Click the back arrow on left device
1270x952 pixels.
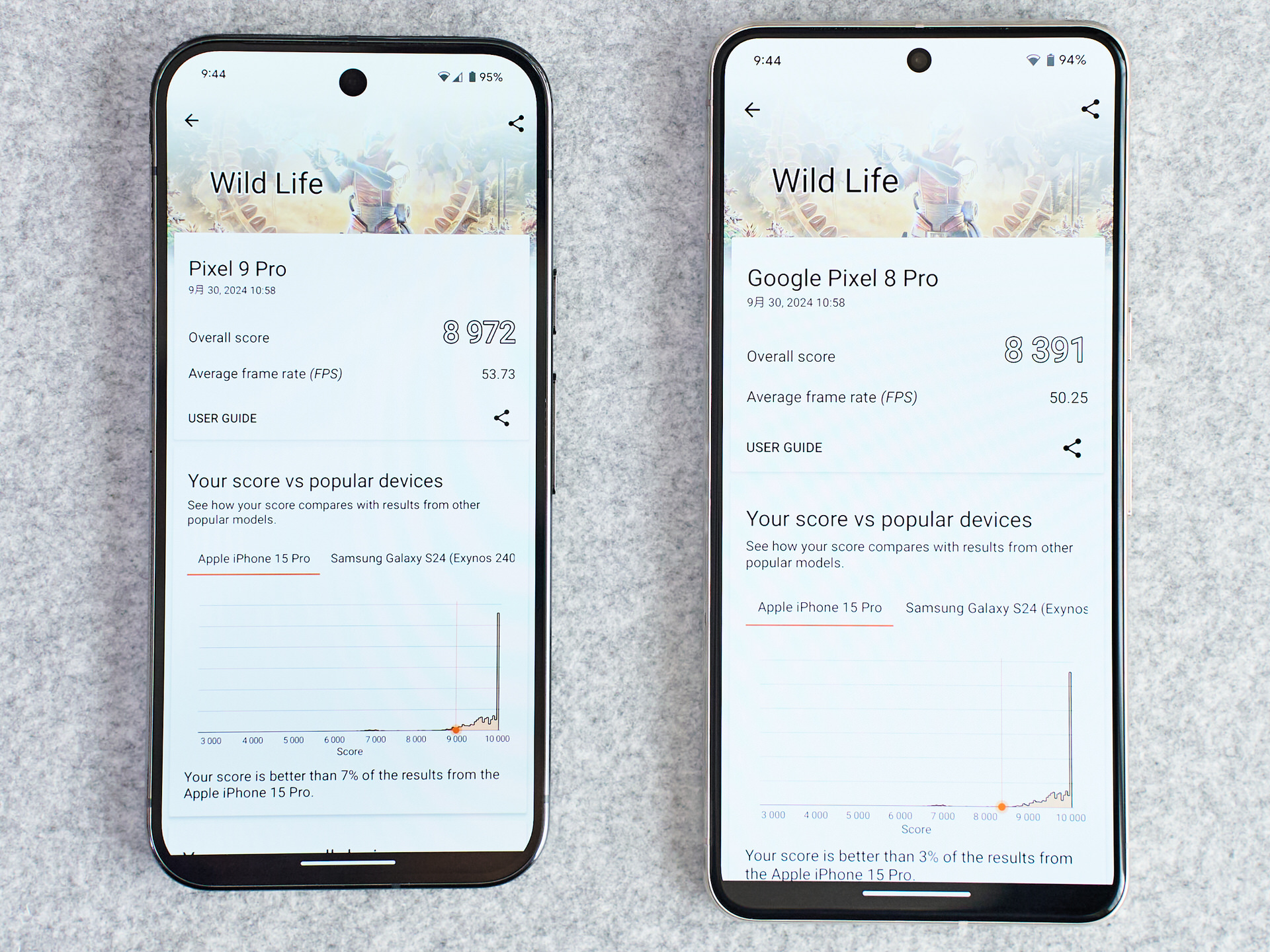point(193,121)
